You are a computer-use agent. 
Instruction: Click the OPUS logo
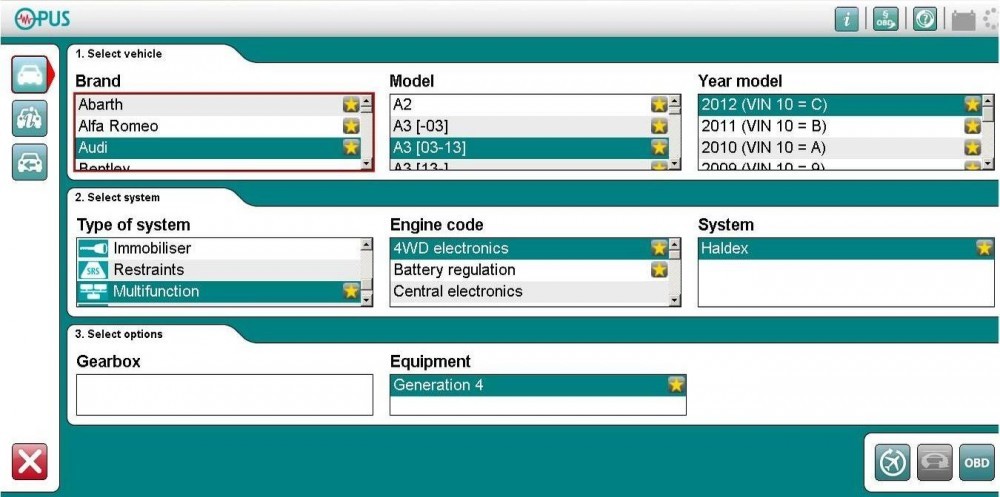[x=42, y=19]
